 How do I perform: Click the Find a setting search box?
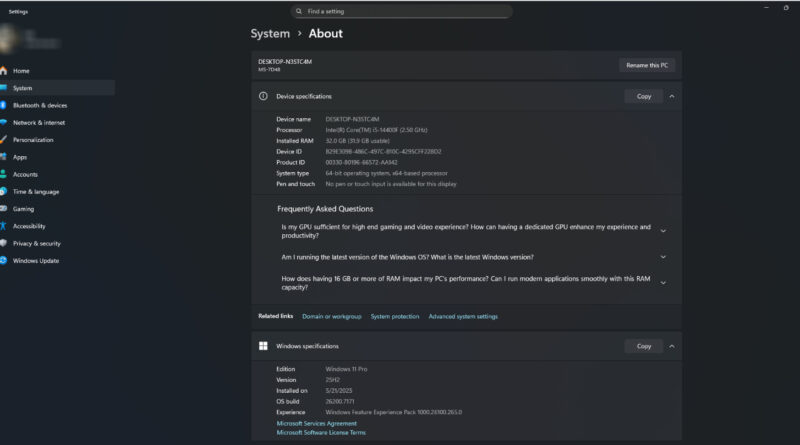402,11
